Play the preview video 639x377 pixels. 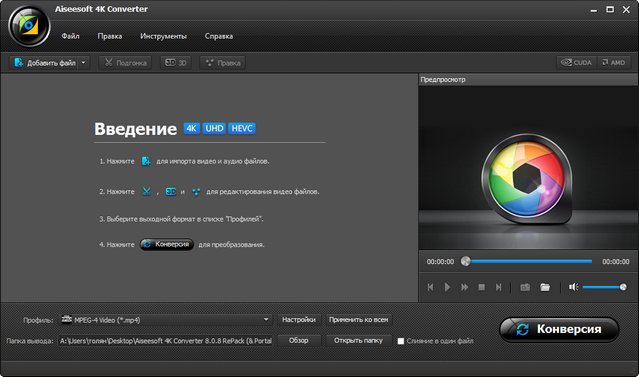point(447,287)
